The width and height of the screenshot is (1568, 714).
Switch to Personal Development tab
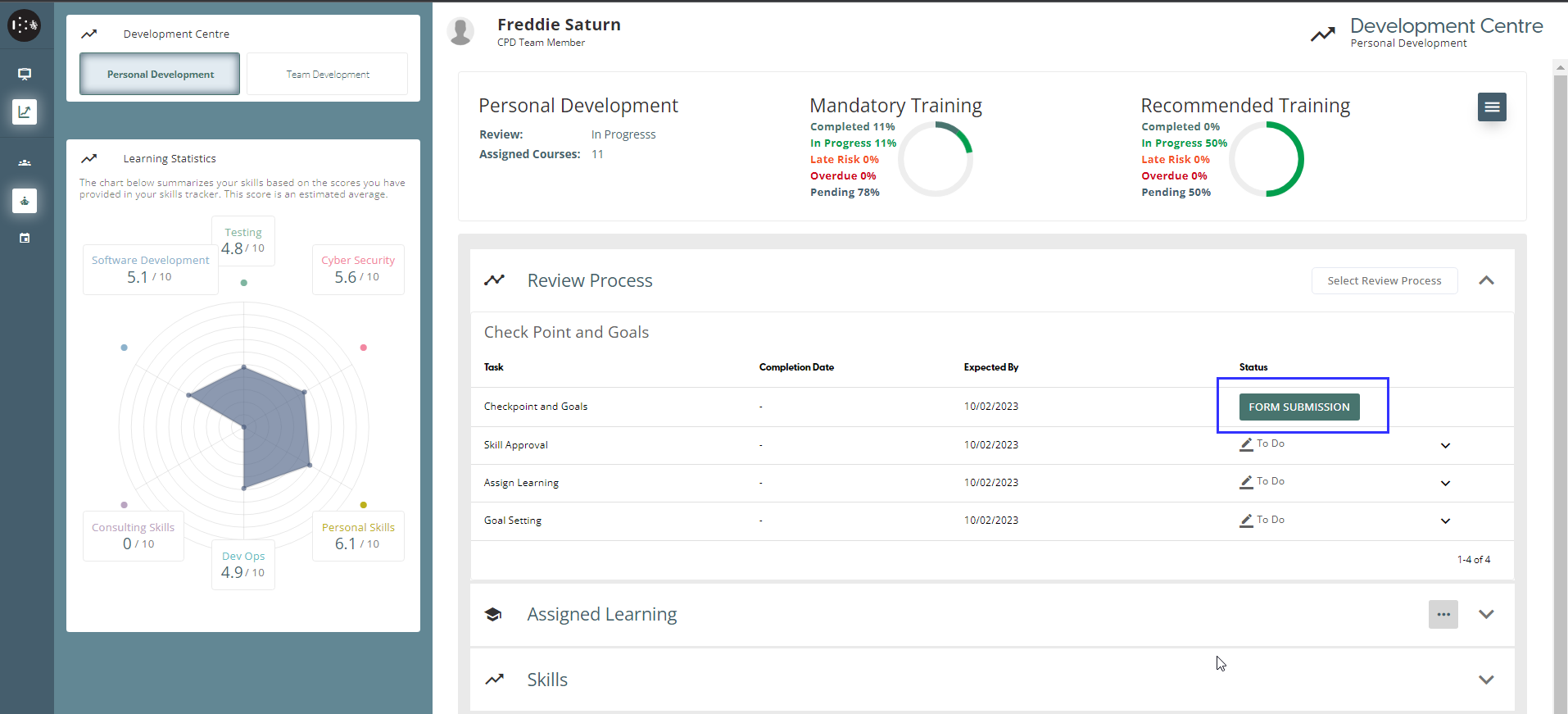click(x=160, y=75)
